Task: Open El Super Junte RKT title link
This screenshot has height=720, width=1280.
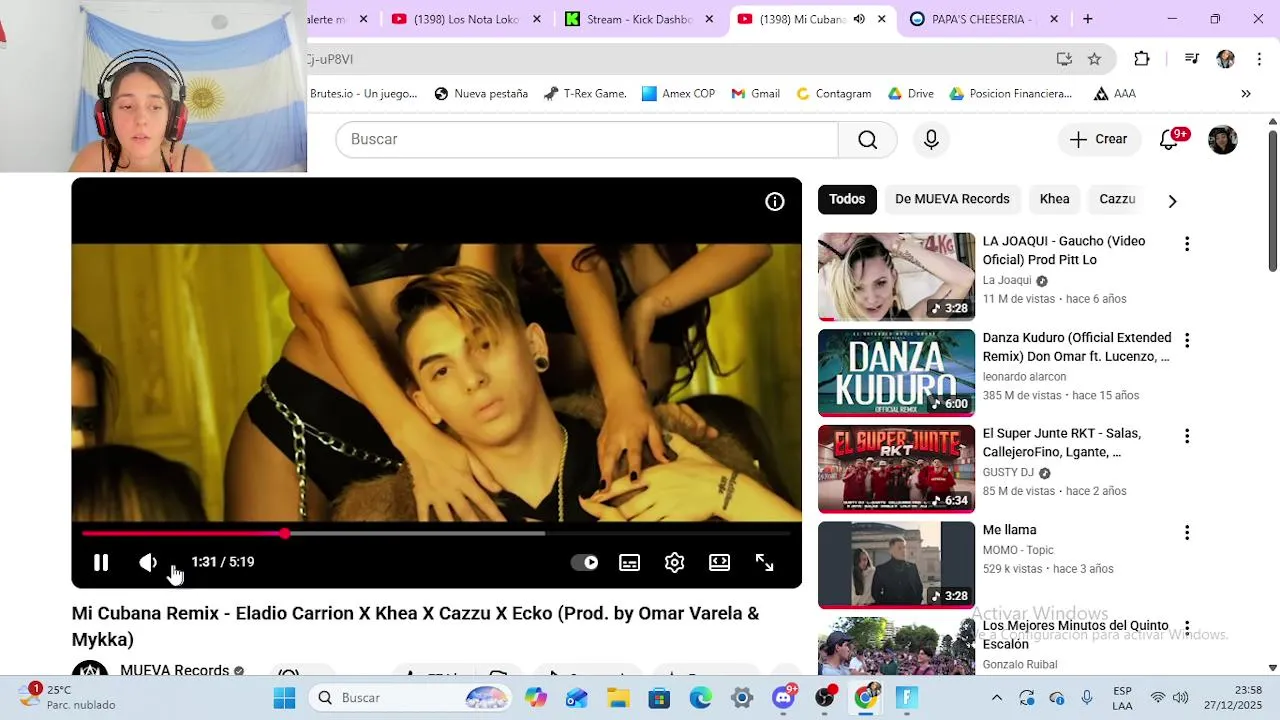Action: coord(1061,442)
